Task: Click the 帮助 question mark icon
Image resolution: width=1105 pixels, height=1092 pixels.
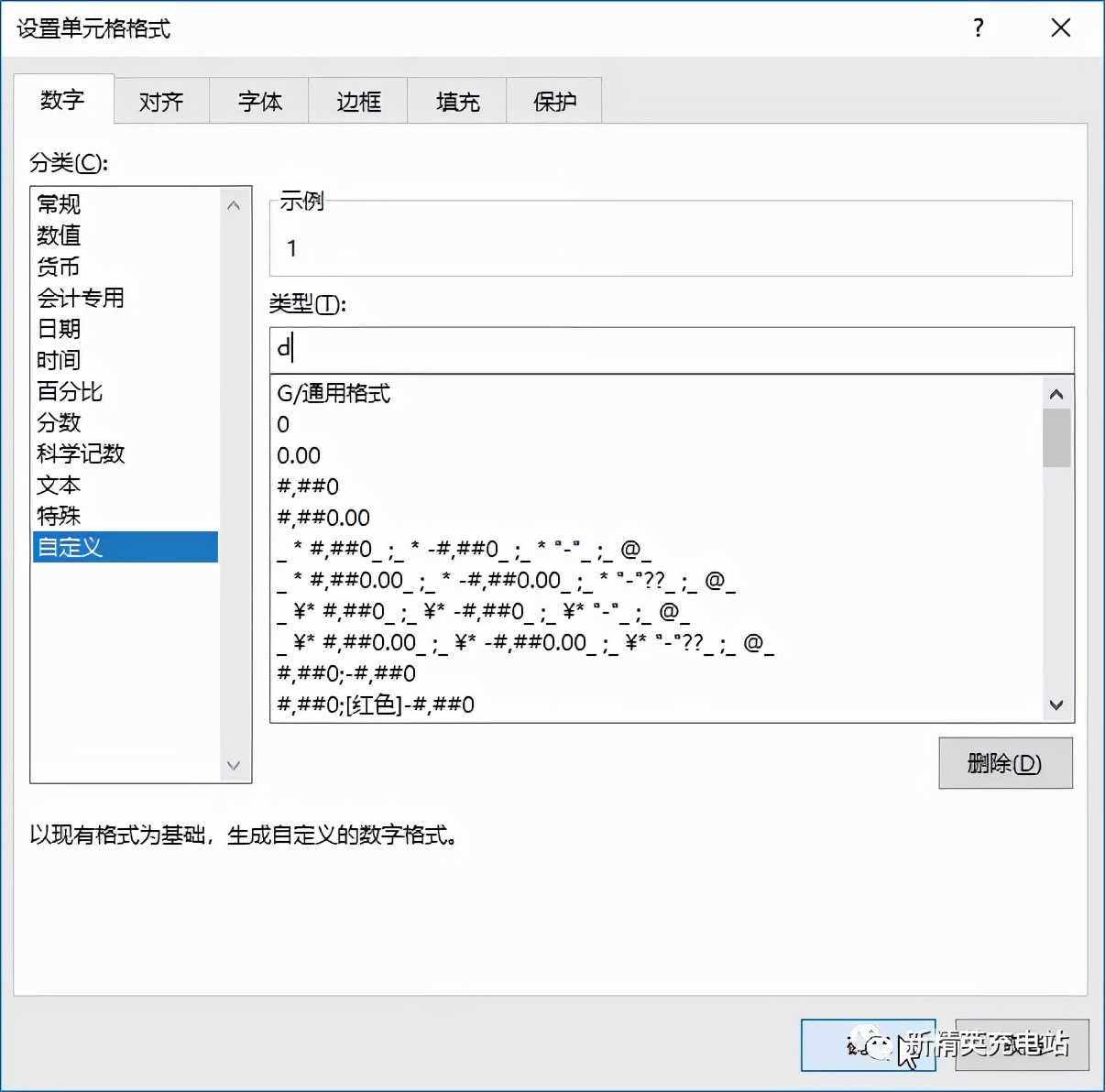Action: (x=978, y=28)
